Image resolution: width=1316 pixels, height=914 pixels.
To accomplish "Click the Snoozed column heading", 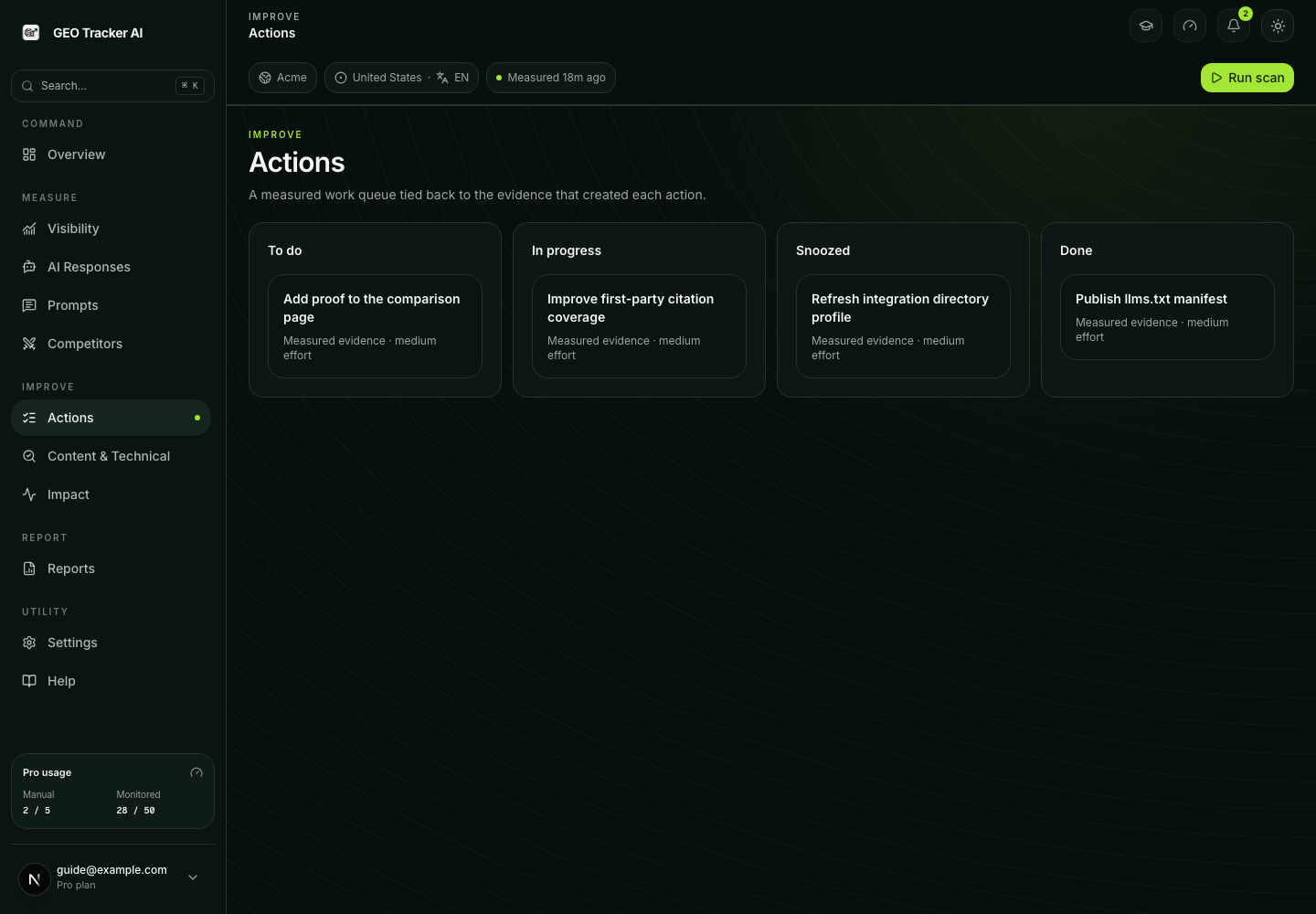I will [822, 250].
